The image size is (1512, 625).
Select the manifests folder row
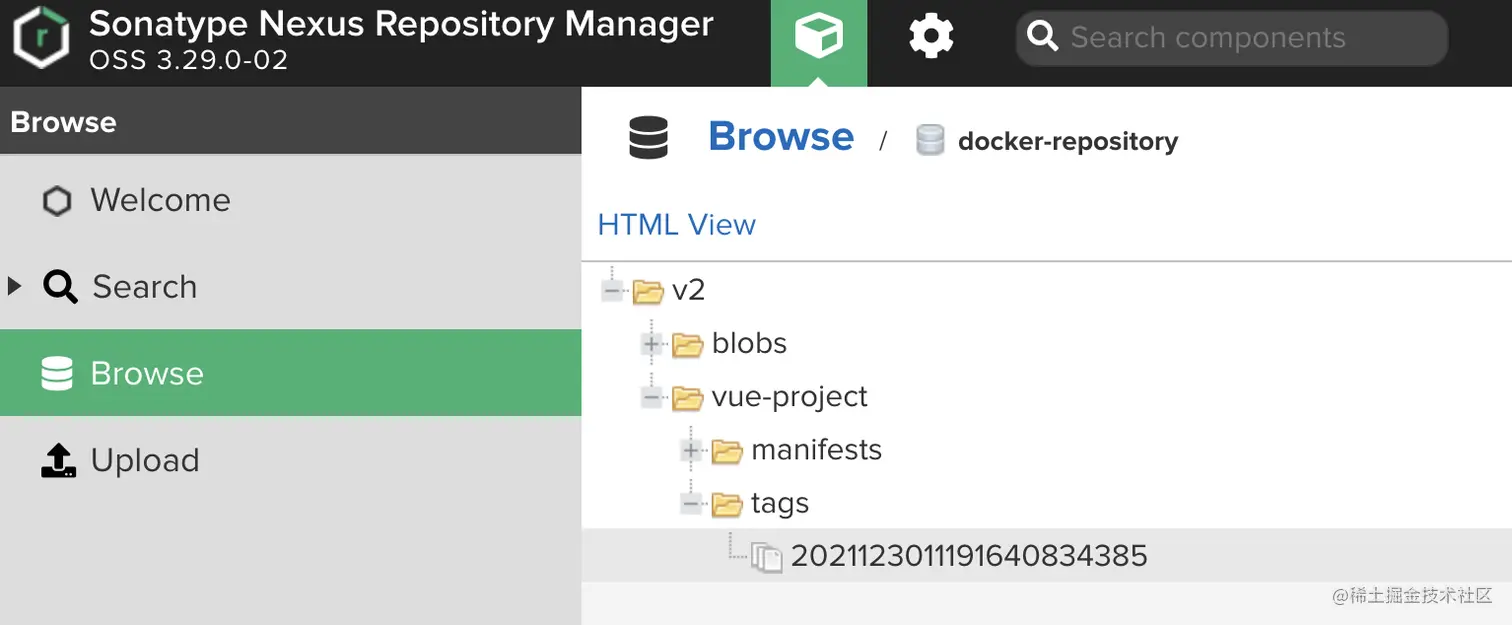pos(1046,449)
